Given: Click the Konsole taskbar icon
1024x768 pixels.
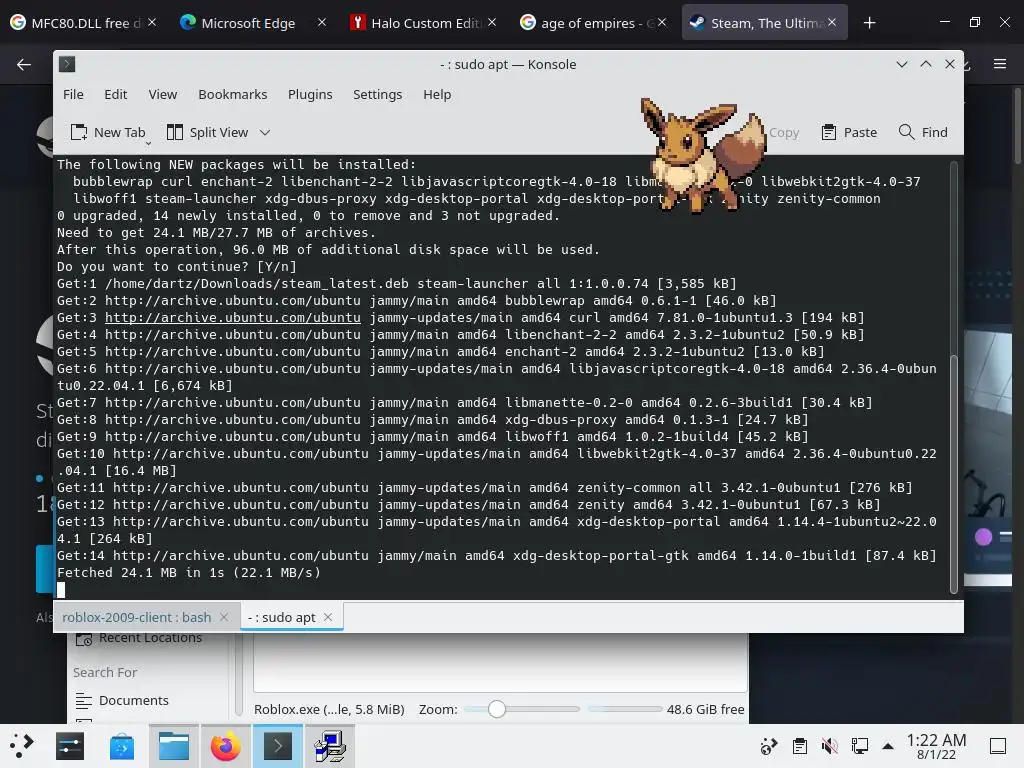Looking at the screenshot, I should point(278,746).
